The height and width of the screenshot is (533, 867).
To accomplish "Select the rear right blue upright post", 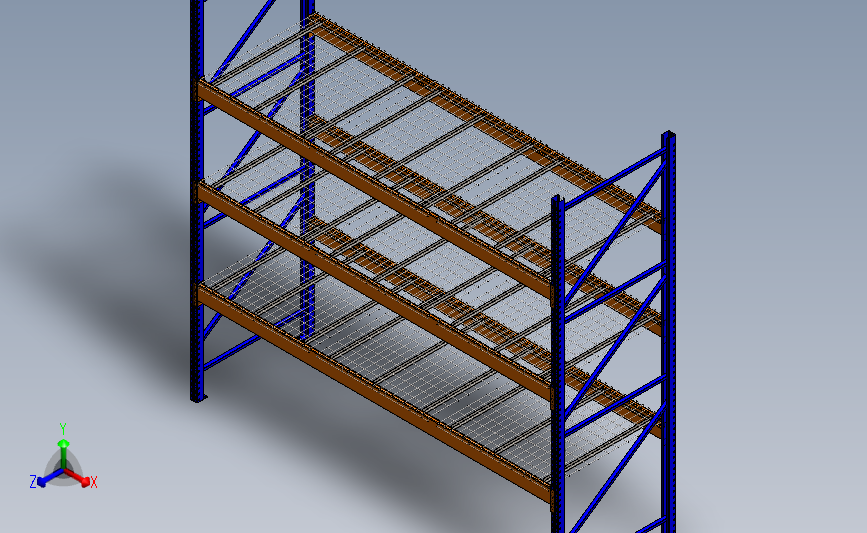I will click(x=668, y=332).
